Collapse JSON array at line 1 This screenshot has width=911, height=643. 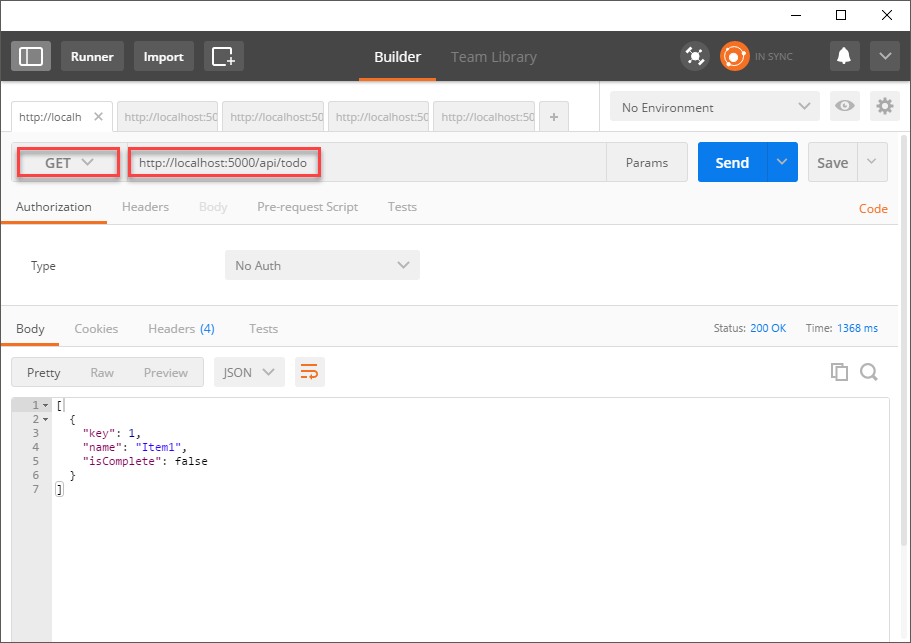(45, 405)
